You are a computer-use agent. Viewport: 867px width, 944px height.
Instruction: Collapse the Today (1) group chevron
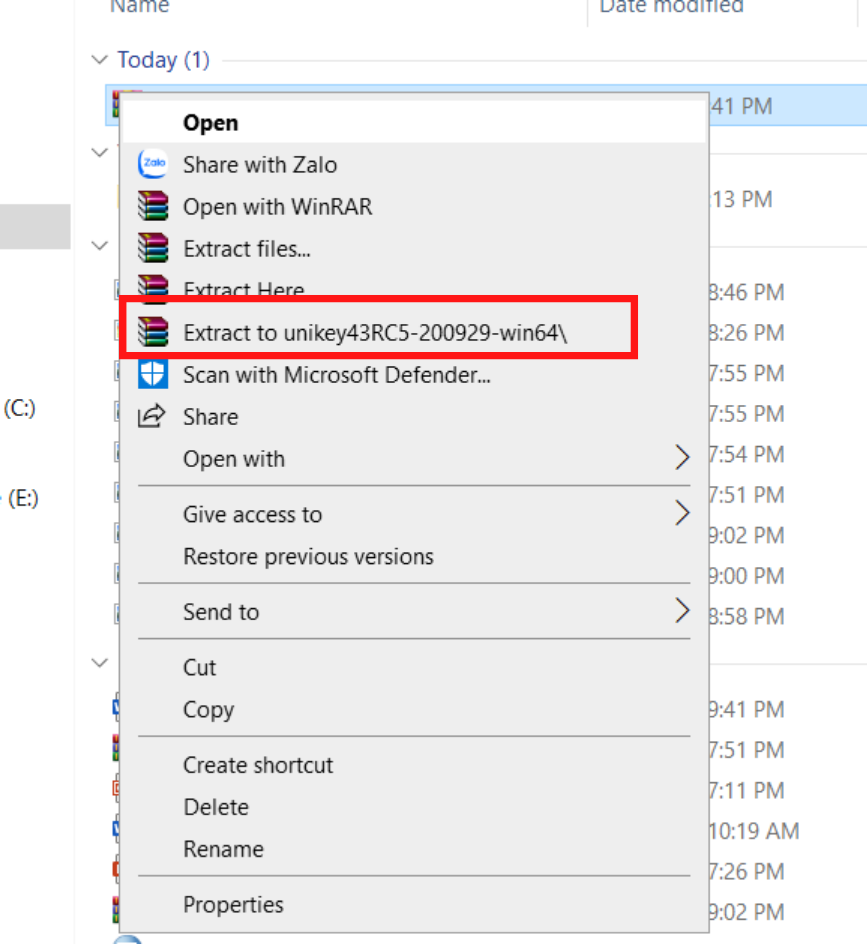[x=99, y=60]
